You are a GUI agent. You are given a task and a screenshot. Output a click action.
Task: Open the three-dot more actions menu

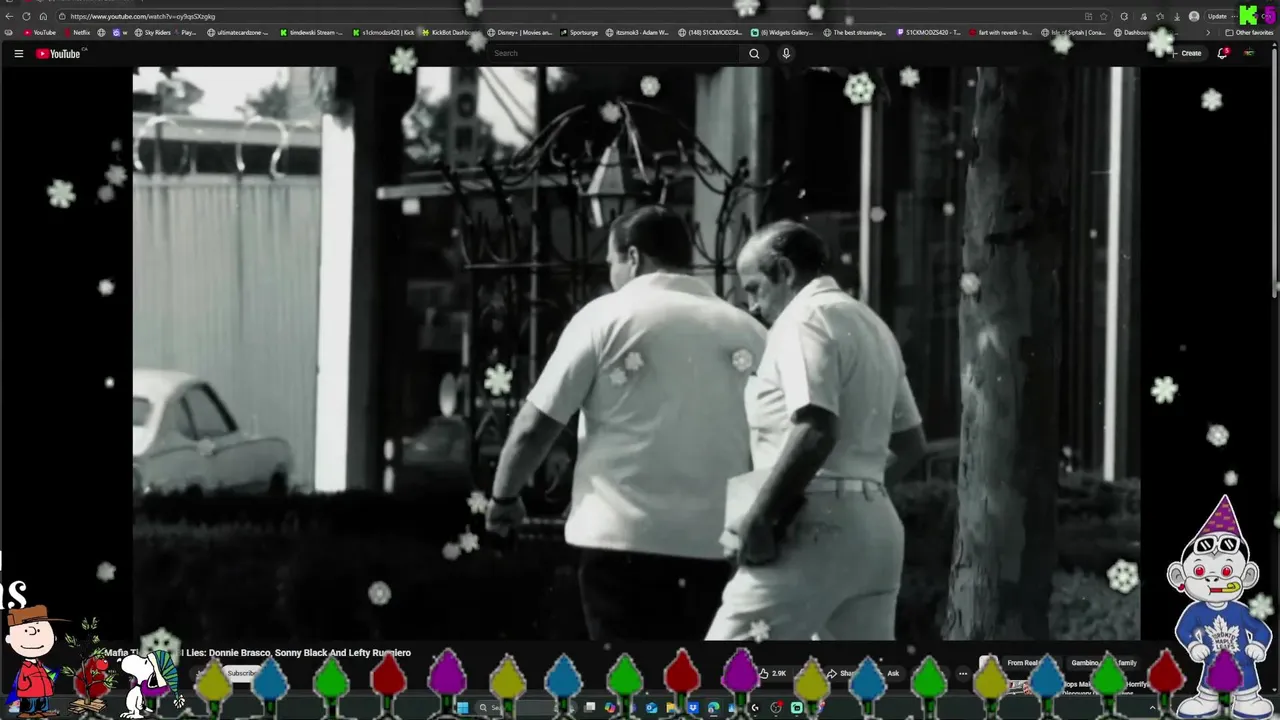tap(963, 673)
